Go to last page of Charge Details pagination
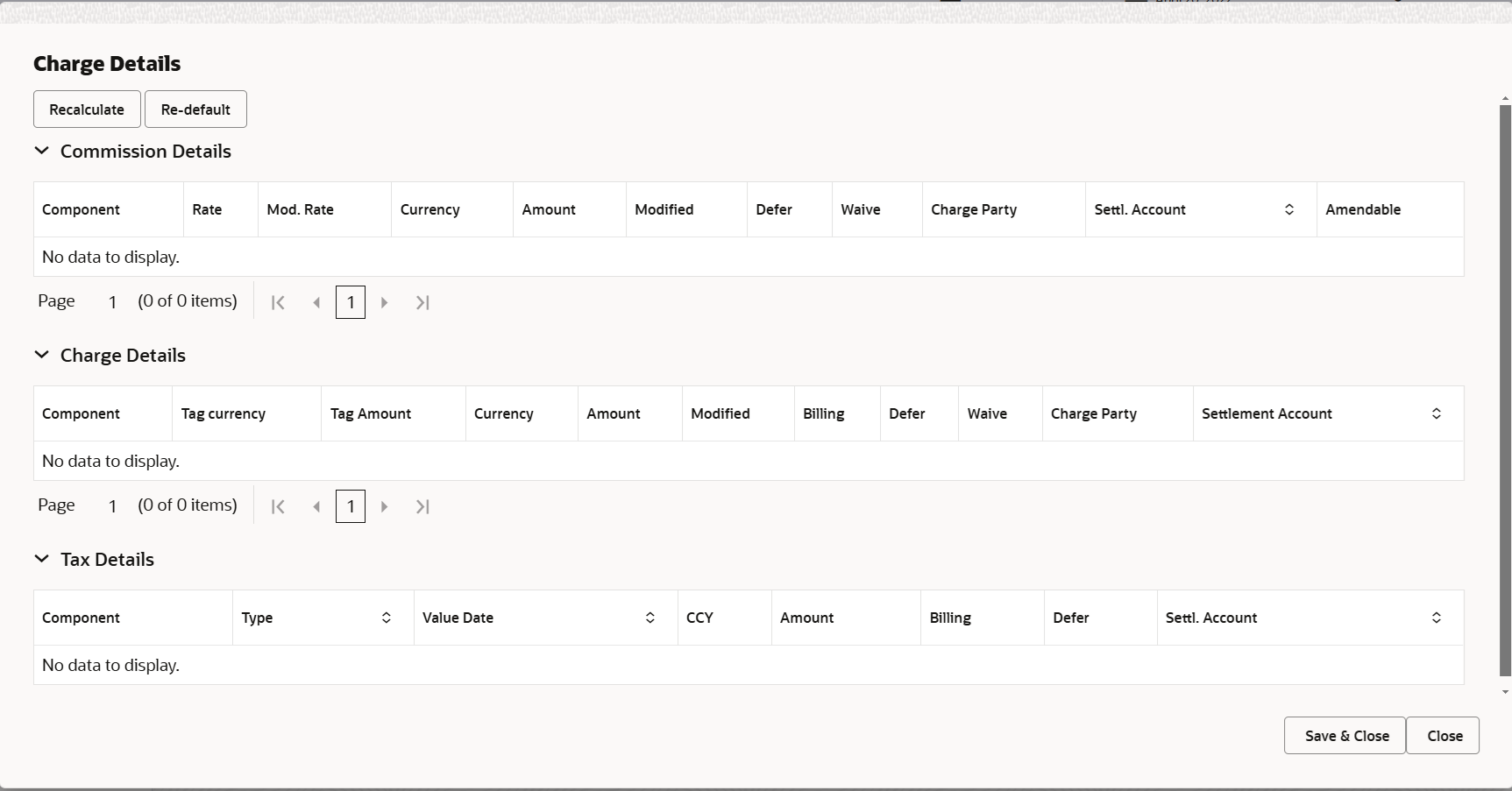The image size is (1512, 791). point(422,505)
